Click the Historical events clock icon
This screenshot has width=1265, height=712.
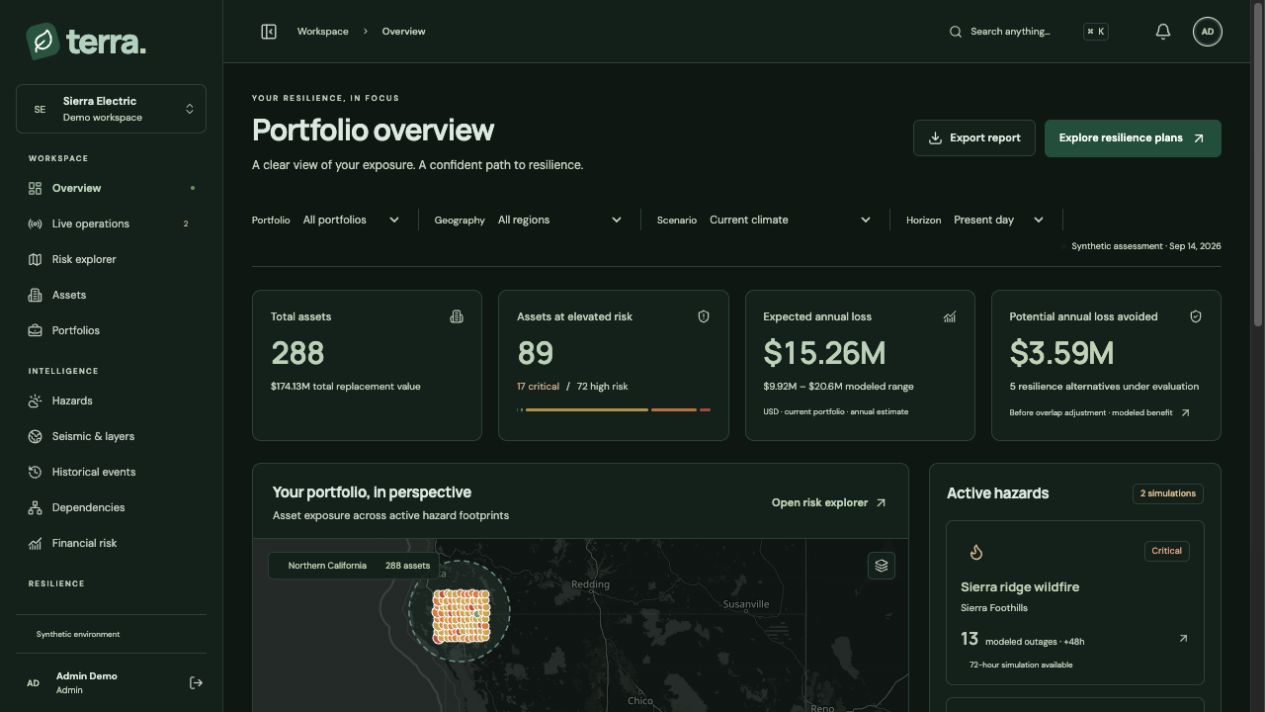coord(35,472)
